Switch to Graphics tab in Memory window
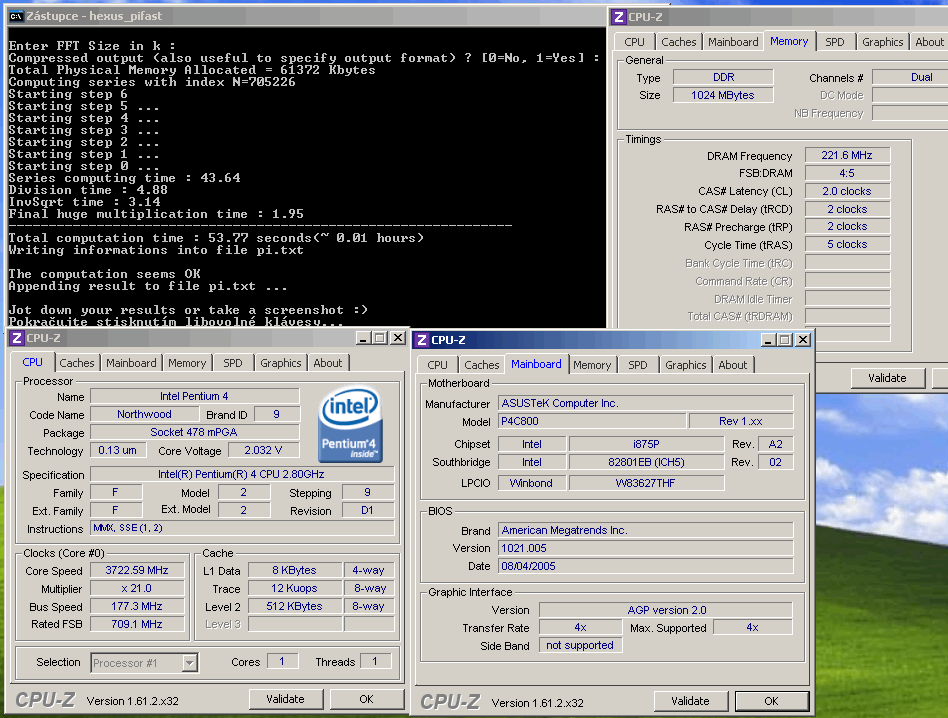The height and width of the screenshot is (718, 948). tap(883, 42)
